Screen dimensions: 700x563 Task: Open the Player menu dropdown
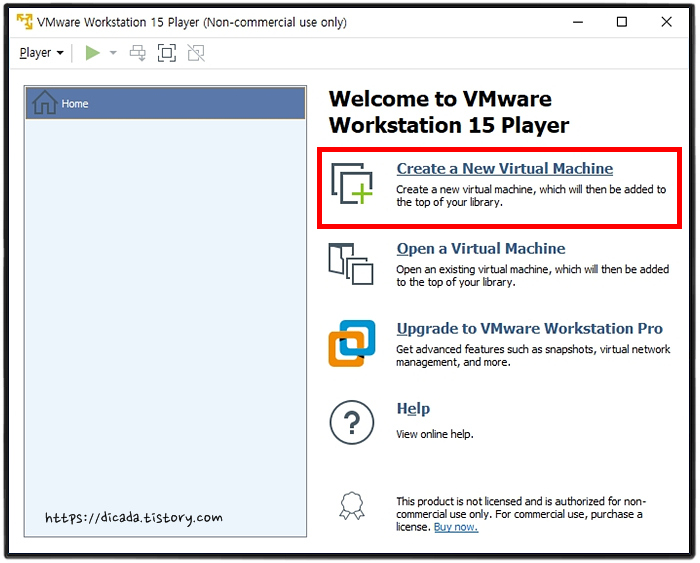pos(41,53)
